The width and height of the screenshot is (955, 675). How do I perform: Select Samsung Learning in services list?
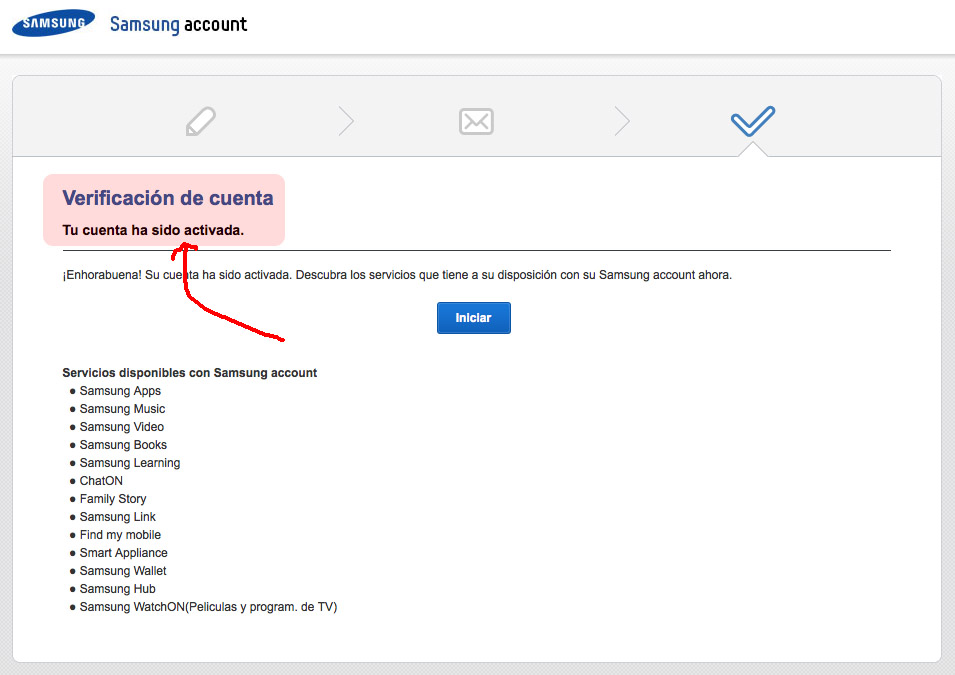coord(130,463)
